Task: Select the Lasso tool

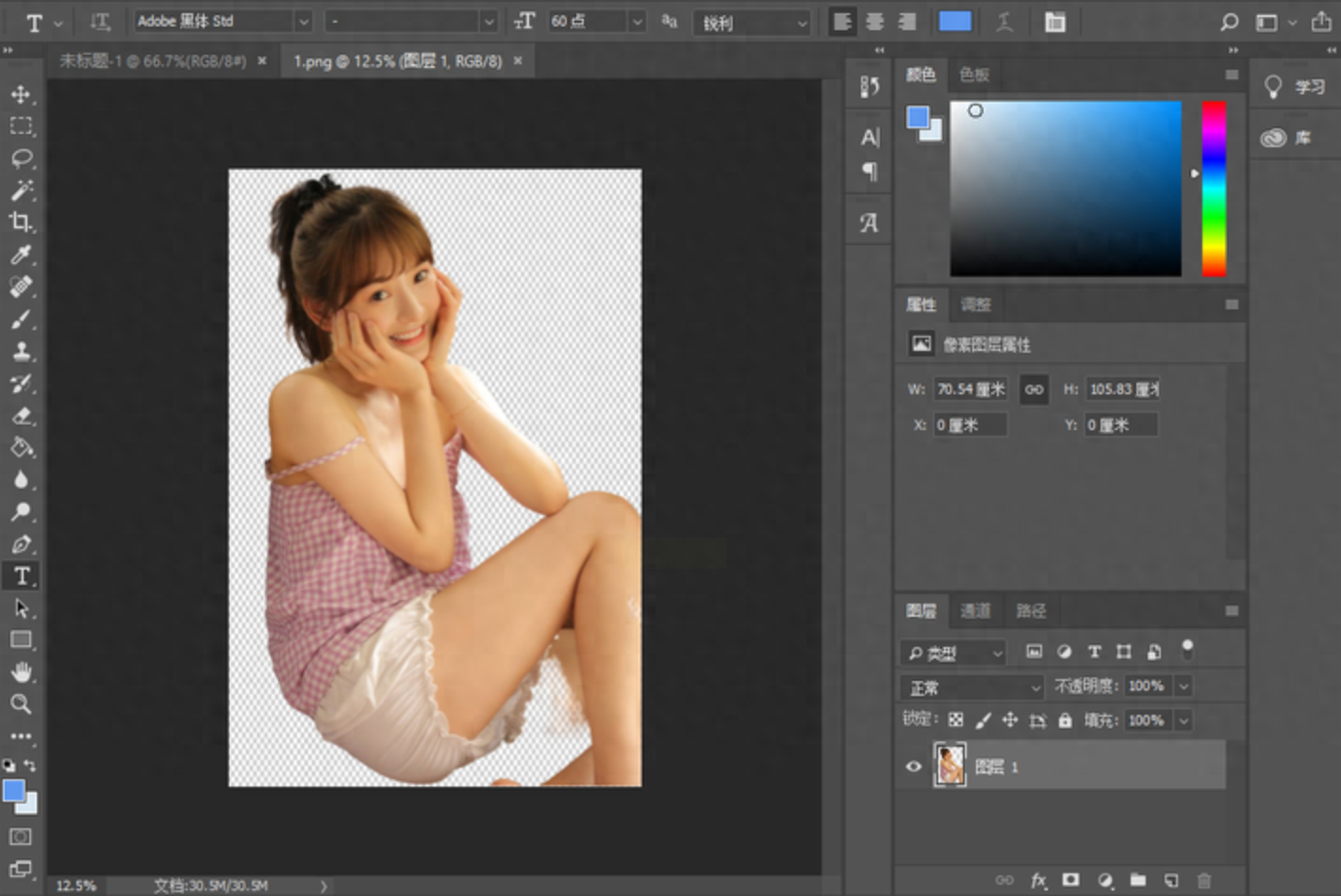Action: point(21,158)
